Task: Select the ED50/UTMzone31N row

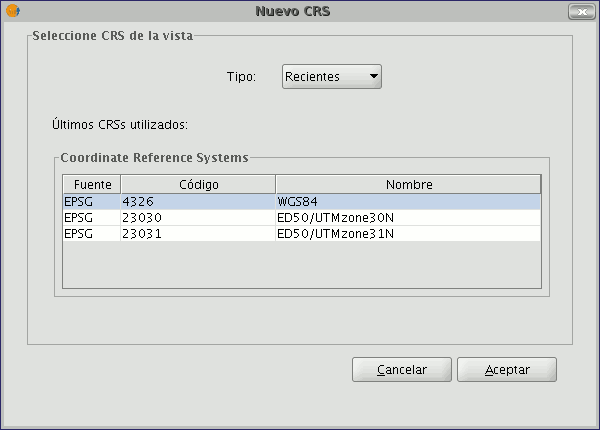Action: pyautogui.click(x=302, y=234)
